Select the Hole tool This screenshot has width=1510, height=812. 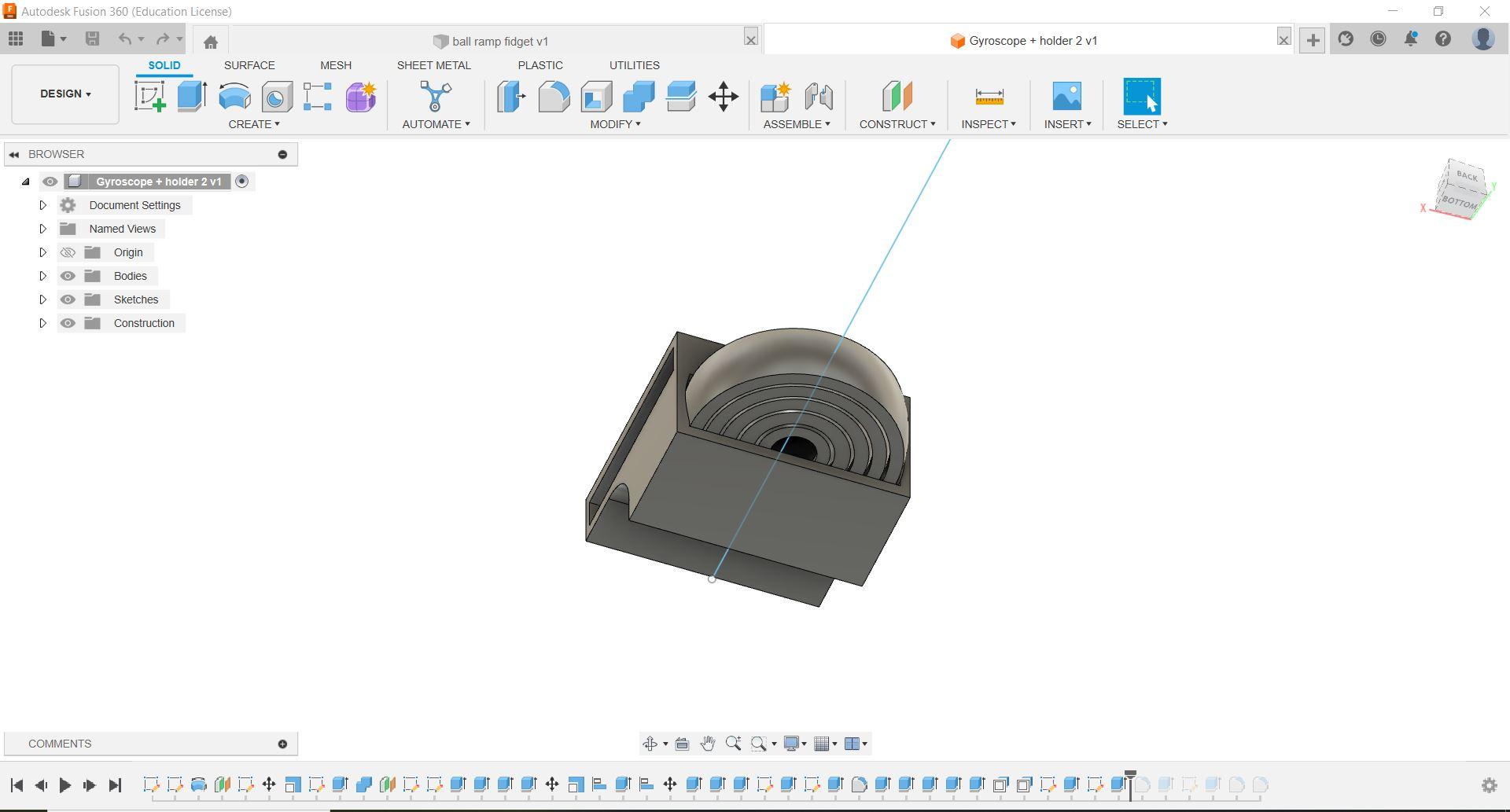277,97
